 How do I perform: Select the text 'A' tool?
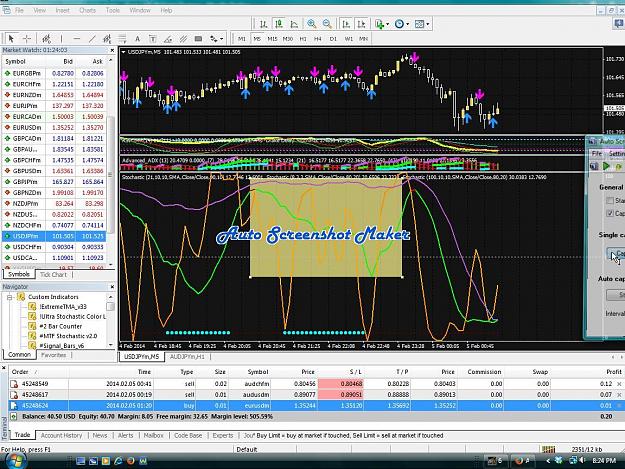[x=138, y=39]
